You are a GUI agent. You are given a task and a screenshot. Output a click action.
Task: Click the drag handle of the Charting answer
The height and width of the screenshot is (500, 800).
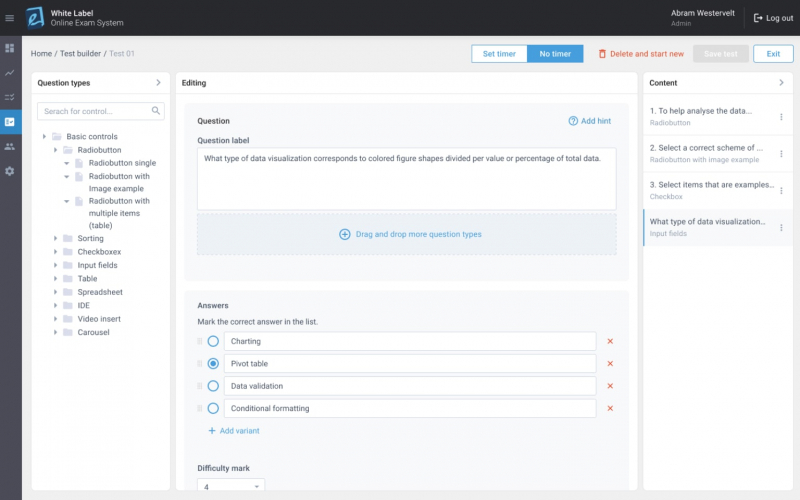pyautogui.click(x=199, y=341)
